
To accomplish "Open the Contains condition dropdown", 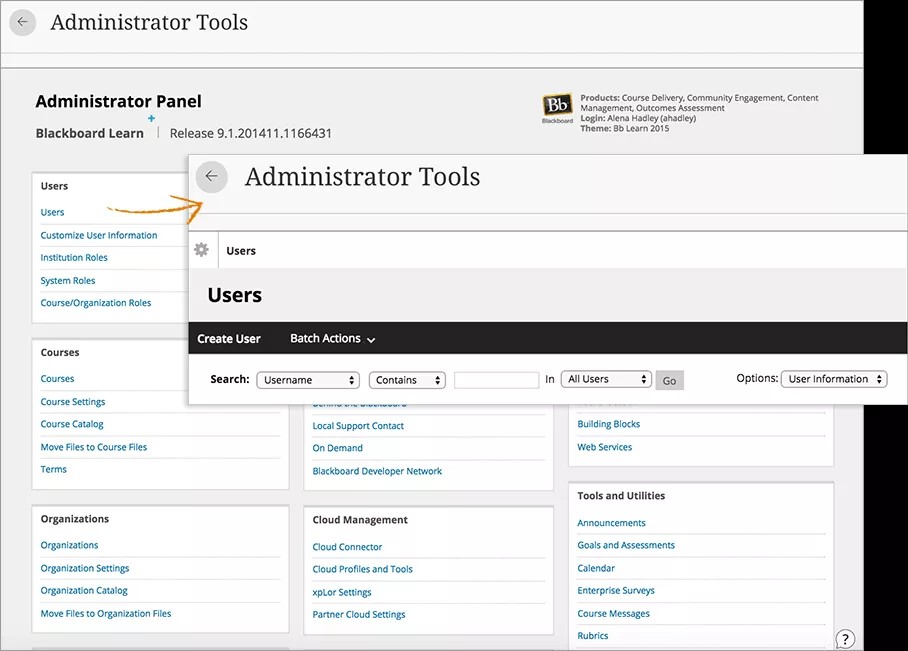I will click(x=406, y=380).
